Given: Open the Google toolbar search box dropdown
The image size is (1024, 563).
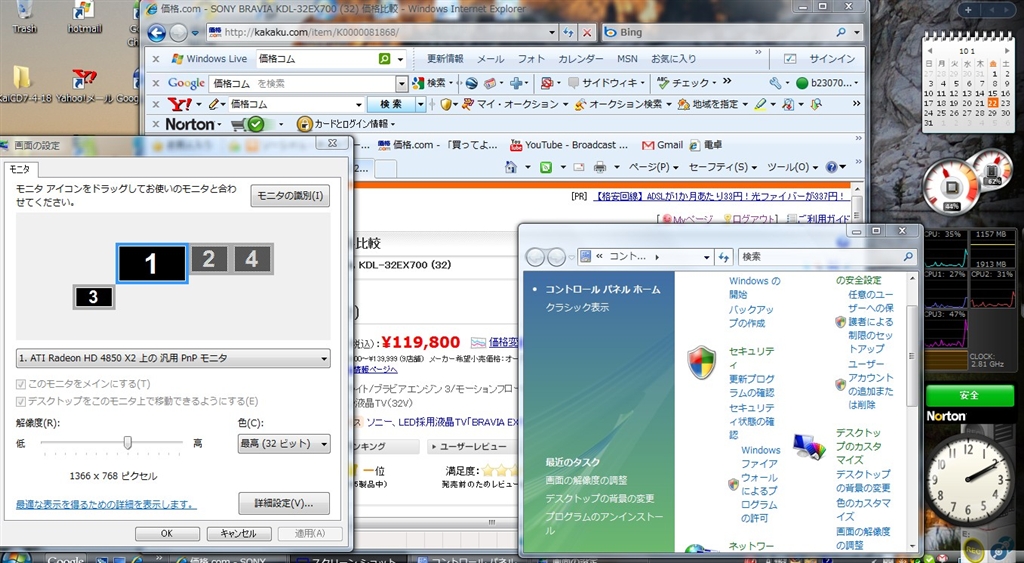Looking at the screenshot, I should [x=402, y=84].
